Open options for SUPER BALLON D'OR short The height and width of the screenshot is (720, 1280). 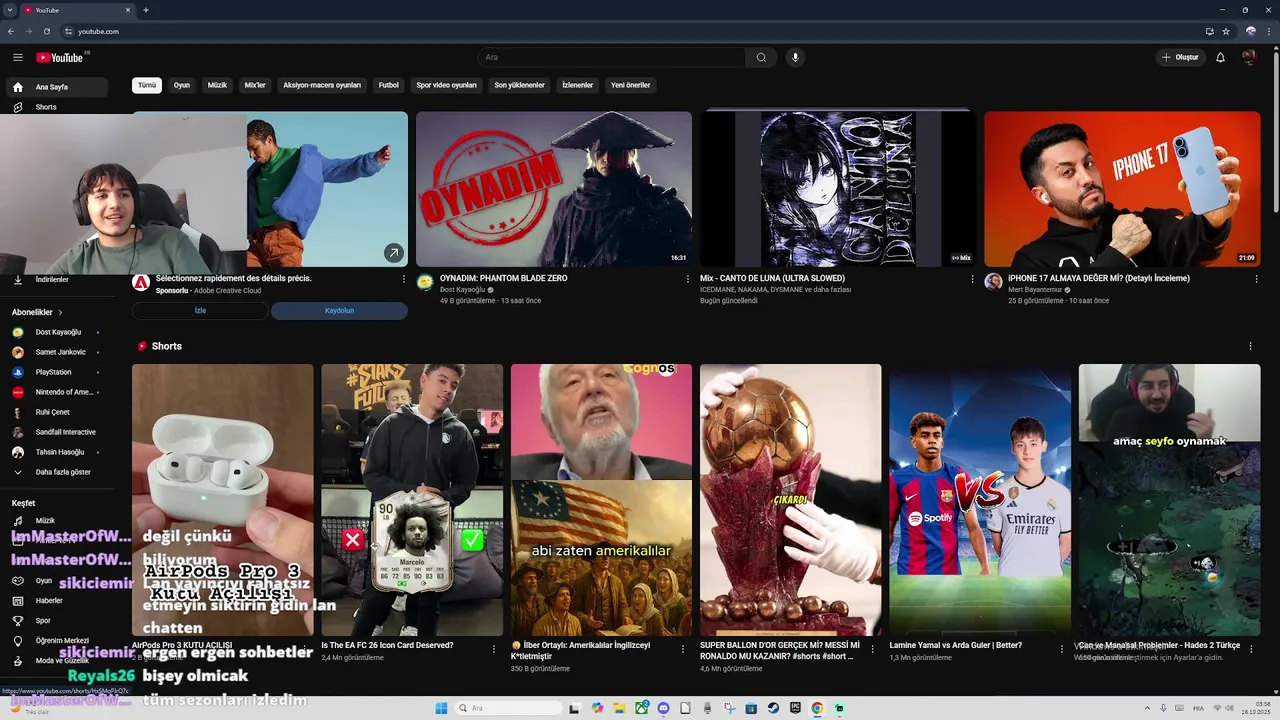[872, 648]
